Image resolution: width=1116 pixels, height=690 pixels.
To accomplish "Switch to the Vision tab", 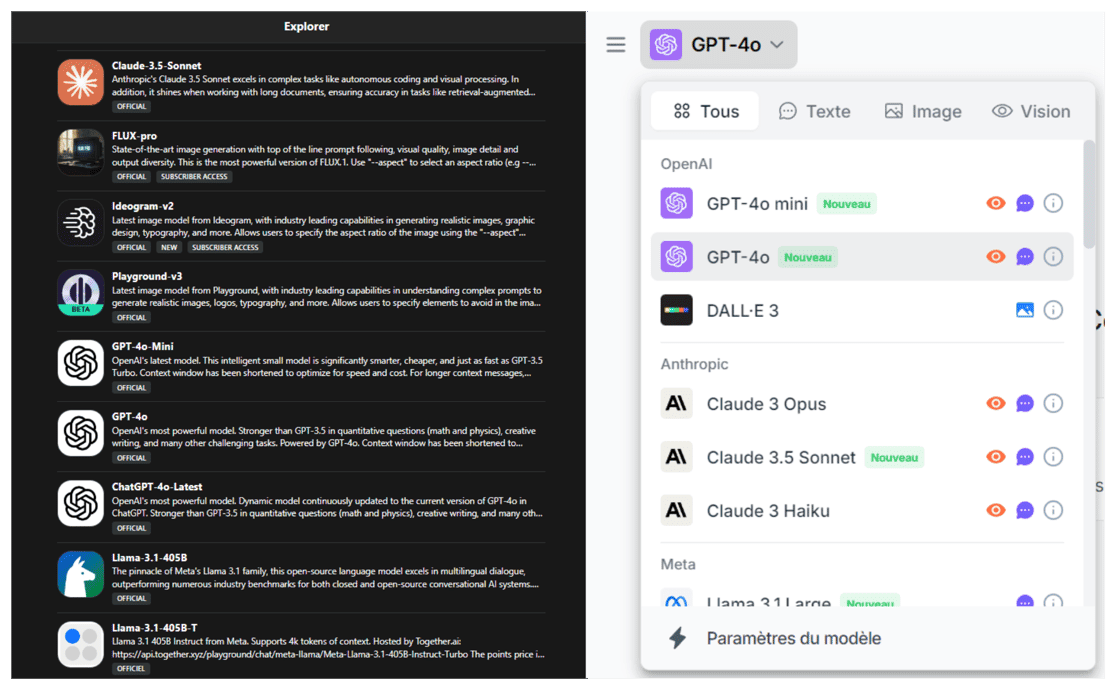I will point(1031,111).
